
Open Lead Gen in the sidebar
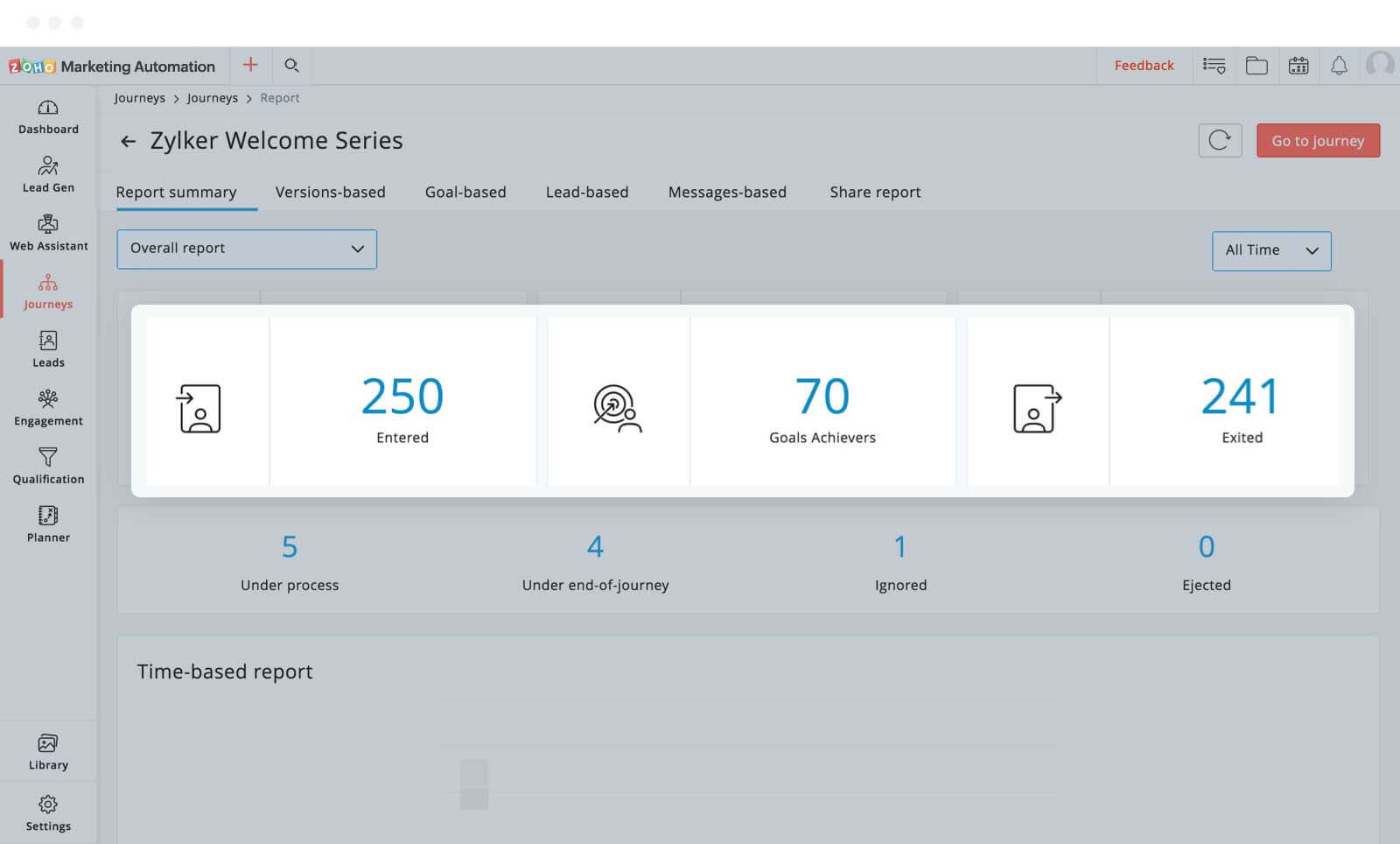[x=48, y=174]
